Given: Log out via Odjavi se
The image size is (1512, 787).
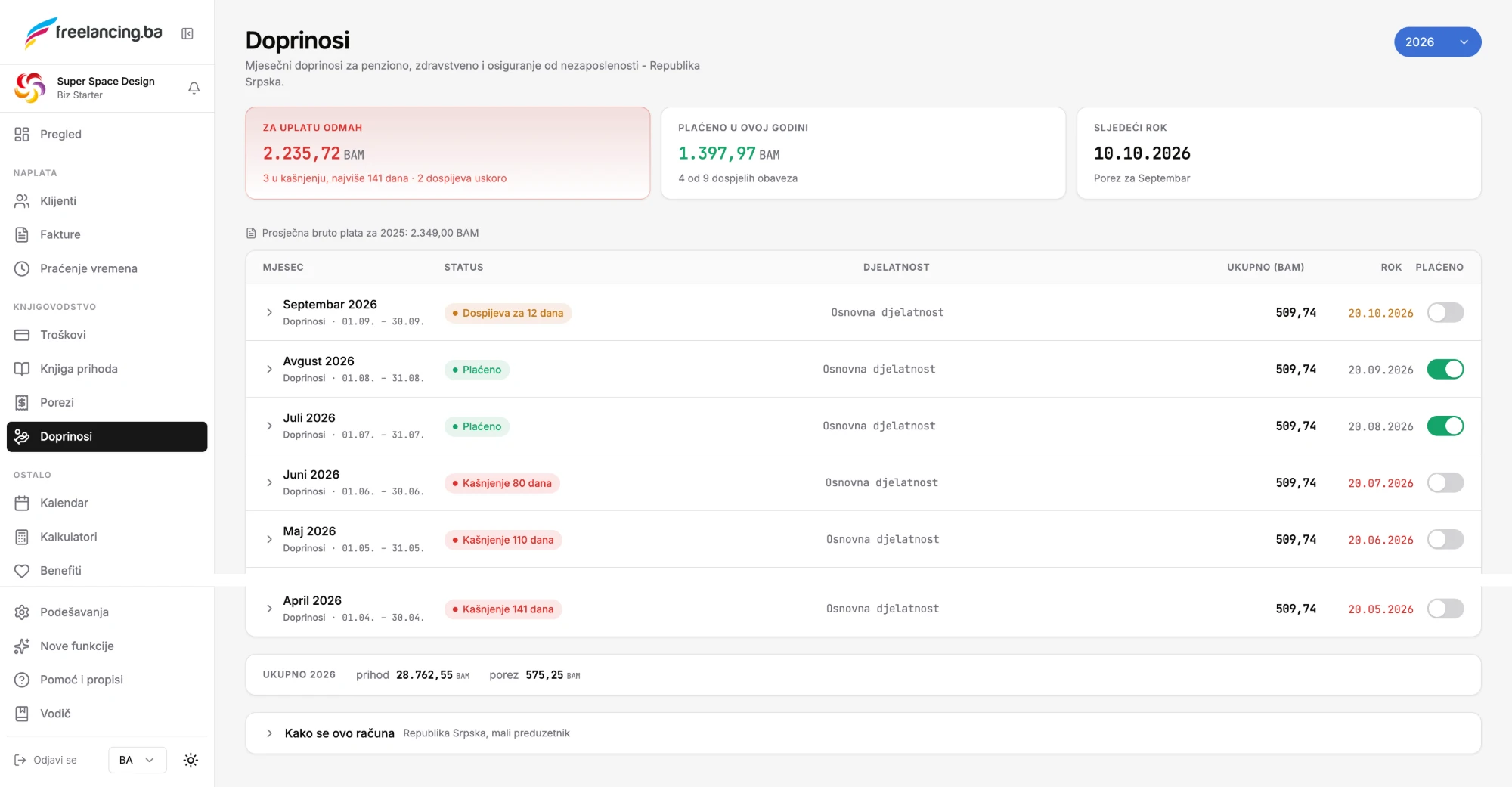Looking at the screenshot, I should 45,760.
